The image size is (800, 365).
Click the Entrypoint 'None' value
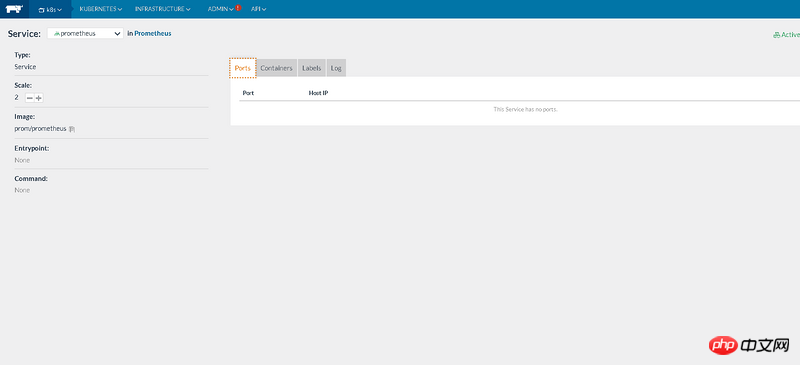click(x=22, y=160)
